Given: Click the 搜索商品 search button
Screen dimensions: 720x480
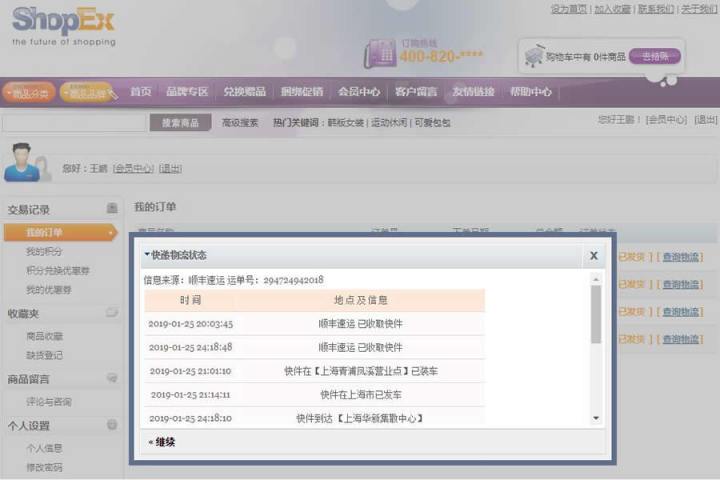Looking at the screenshot, I should [x=180, y=123].
